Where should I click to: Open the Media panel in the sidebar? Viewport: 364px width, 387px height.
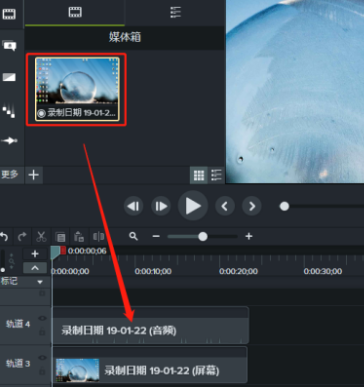pos(9,14)
